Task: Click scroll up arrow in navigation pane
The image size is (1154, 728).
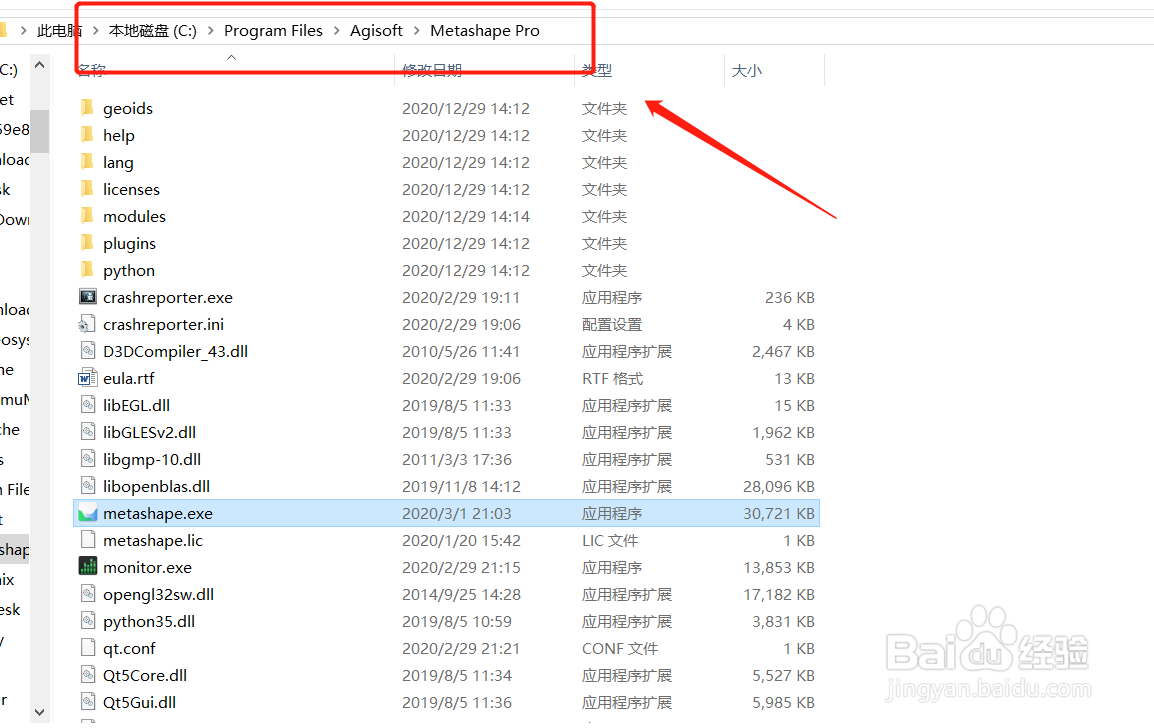Action: 40,65
